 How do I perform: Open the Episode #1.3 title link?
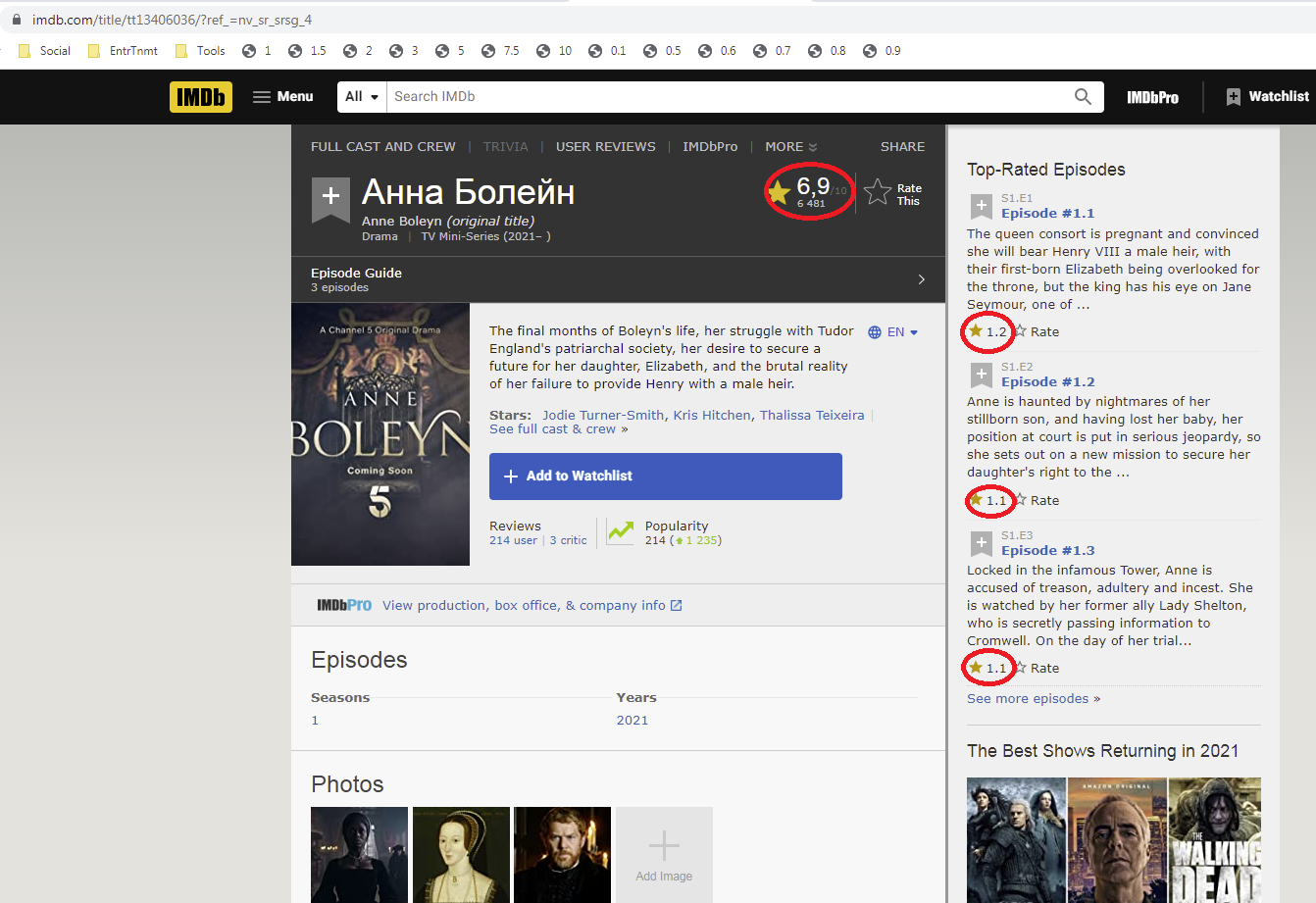pos(1047,551)
